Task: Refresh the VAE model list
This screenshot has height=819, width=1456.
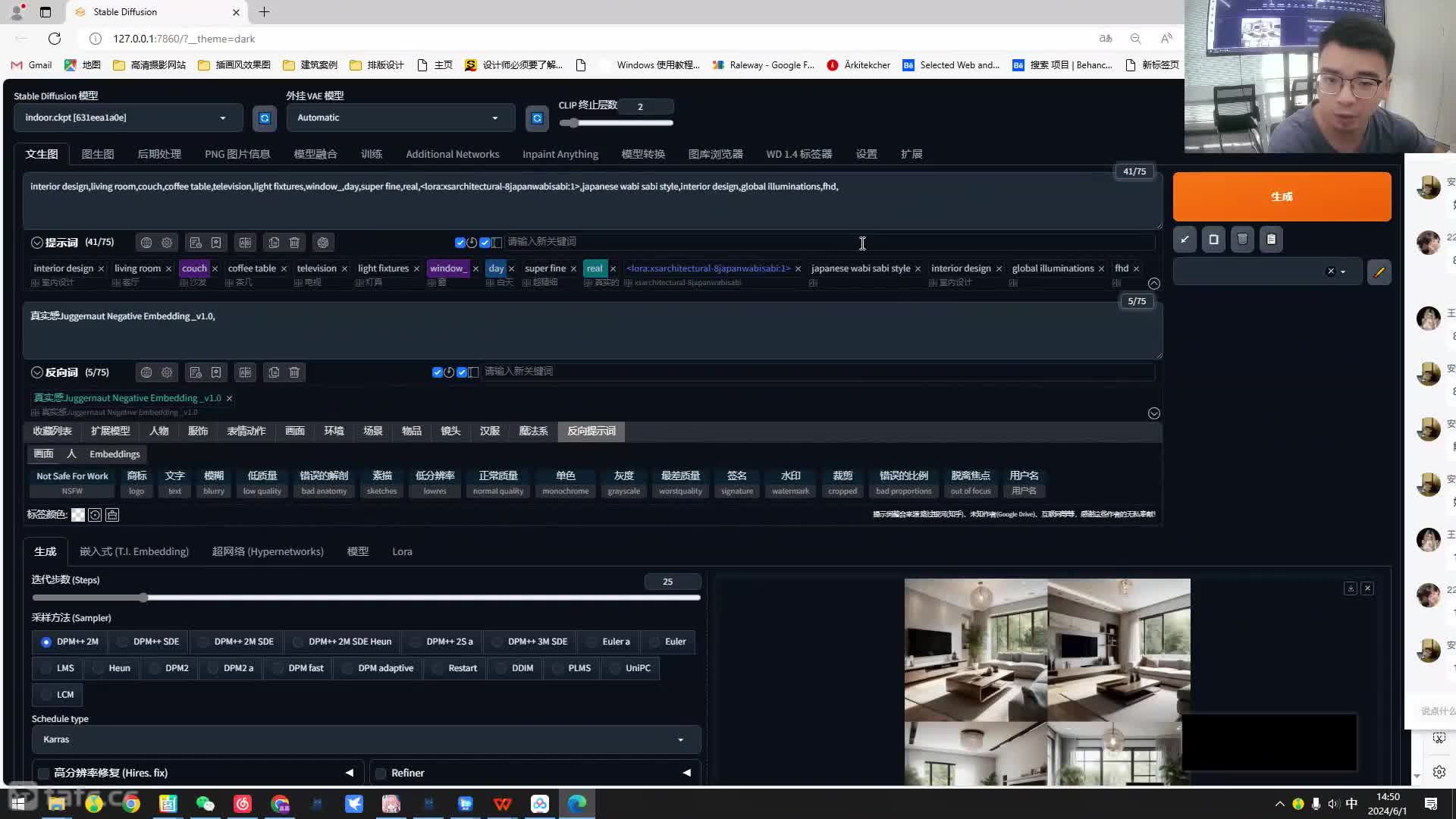Action: [537, 118]
